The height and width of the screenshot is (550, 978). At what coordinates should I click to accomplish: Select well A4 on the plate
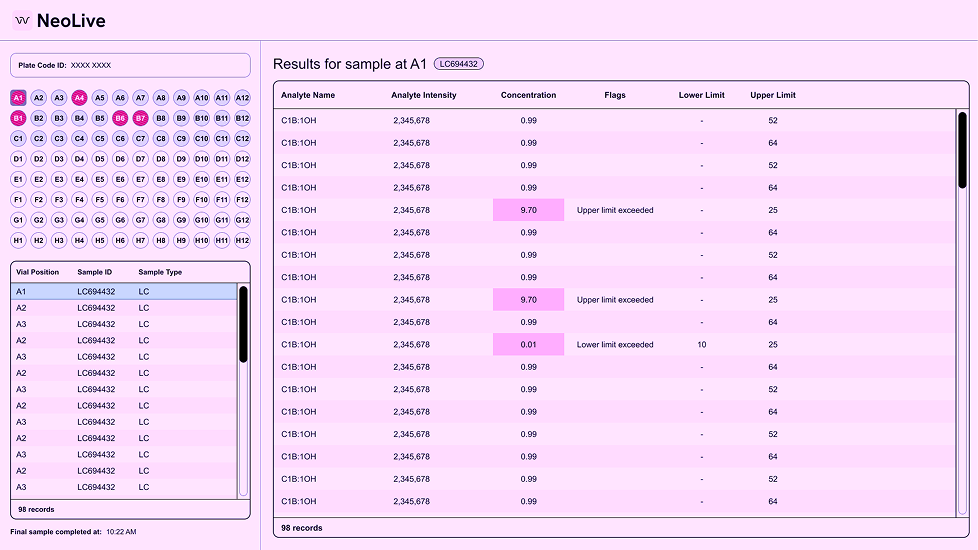[x=79, y=98]
